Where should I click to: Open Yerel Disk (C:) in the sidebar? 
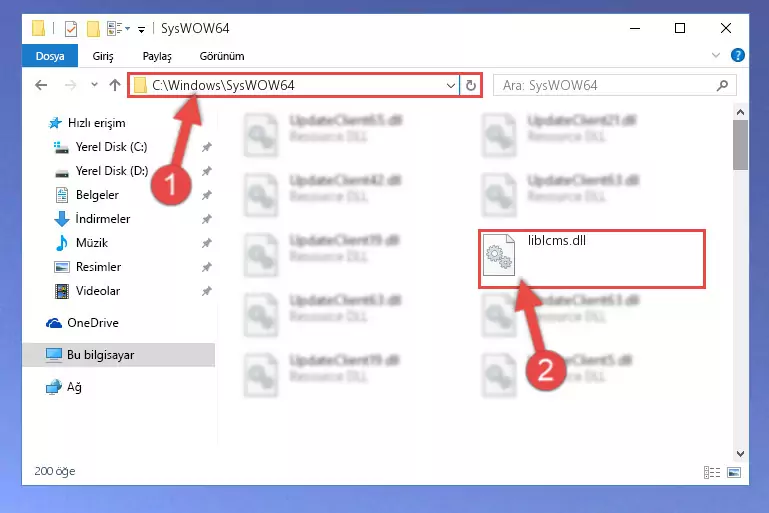tap(111, 147)
